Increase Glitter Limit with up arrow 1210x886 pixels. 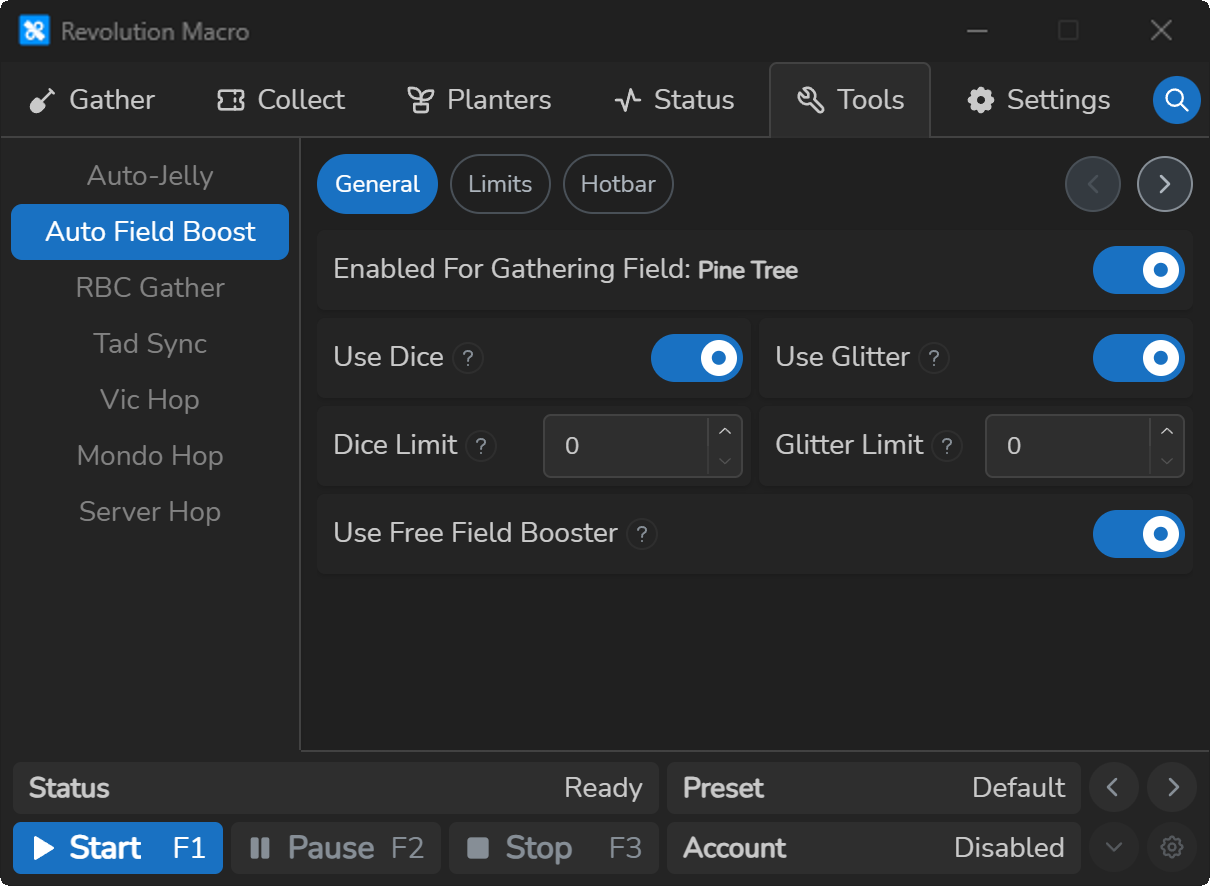pos(1167,431)
